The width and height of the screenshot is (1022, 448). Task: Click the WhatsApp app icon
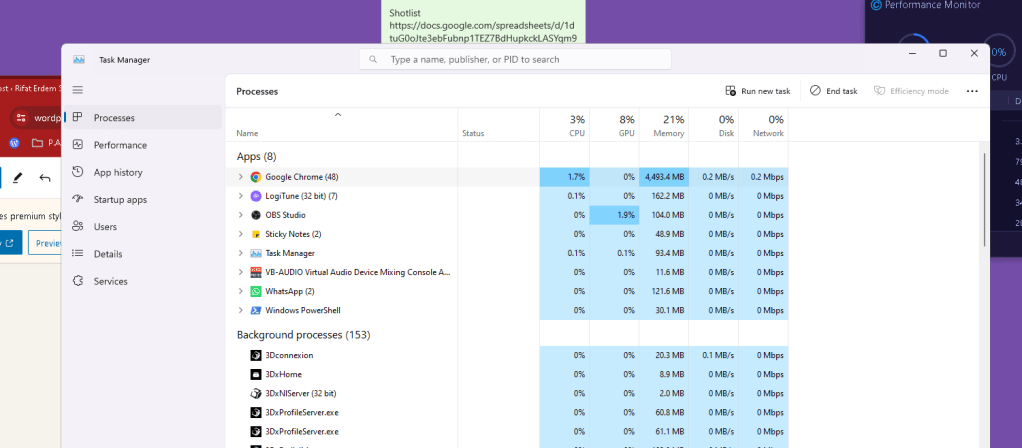point(256,291)
